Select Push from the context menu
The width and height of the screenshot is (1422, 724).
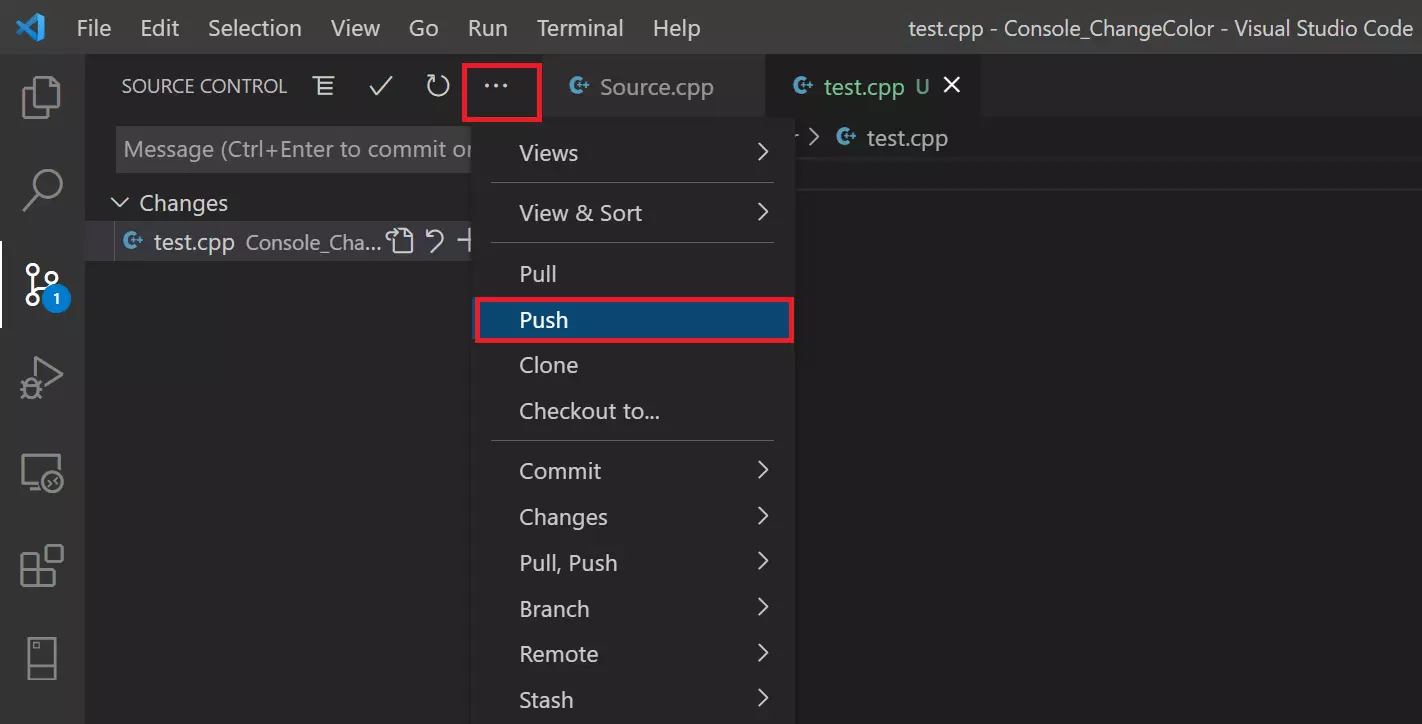(x=632, y=320)
